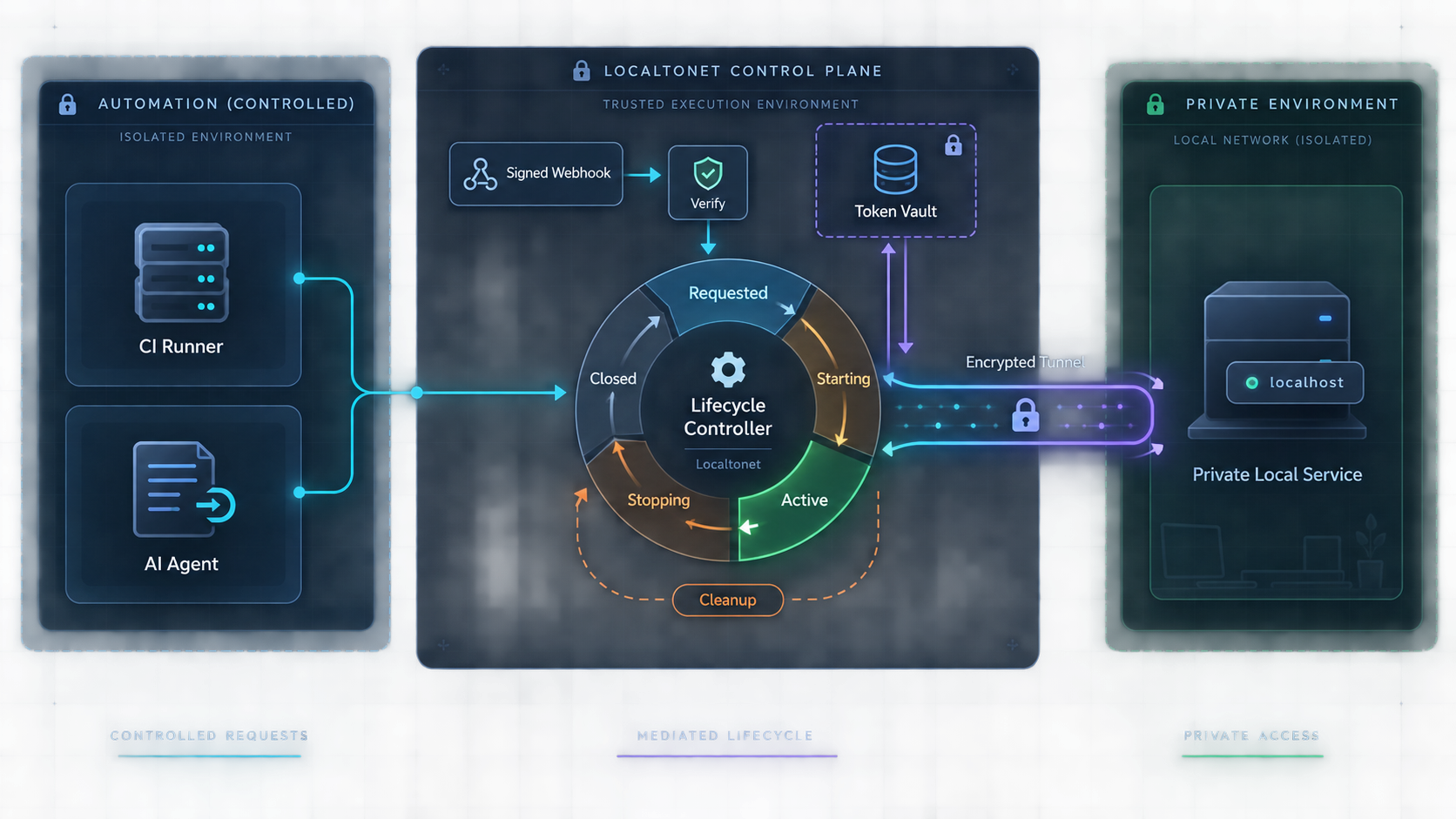The image size is (1456, 819).
Task: Click the lock icon beside Localtonet Control Plane
Action: [581, 70]
